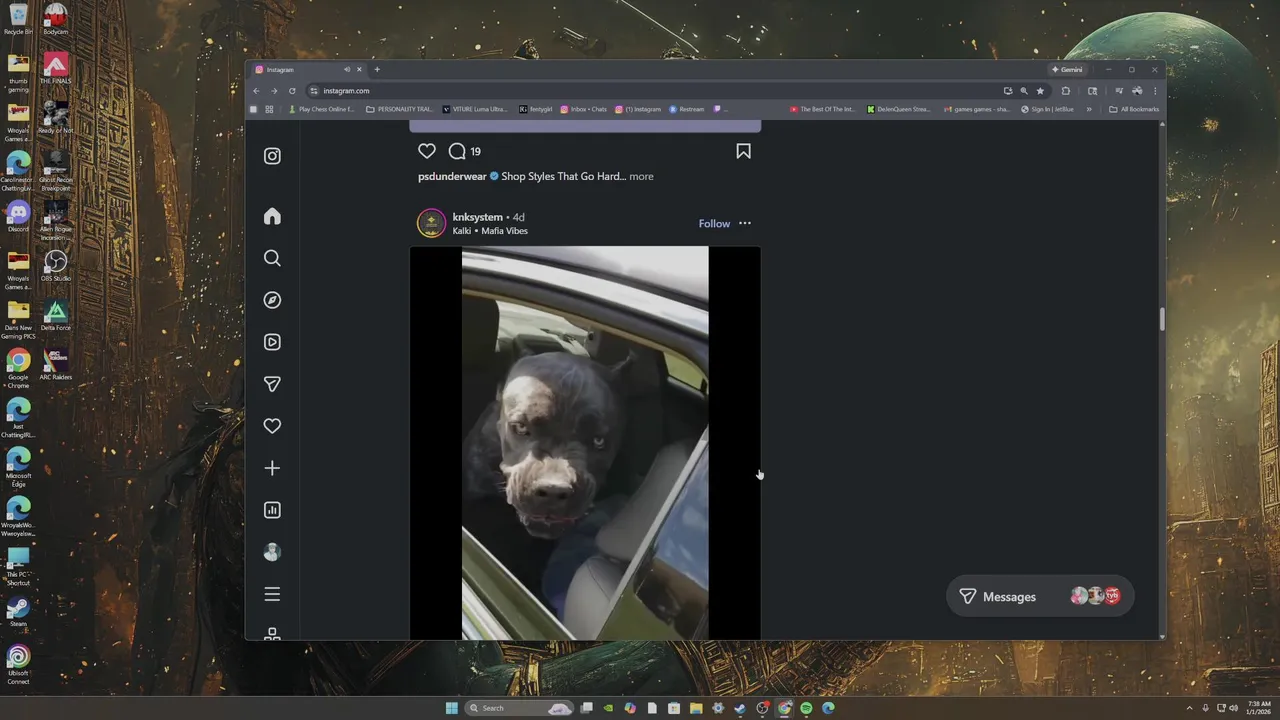Bookmark this page with the star icon
1280x720 pixels.
point(1040,91)
